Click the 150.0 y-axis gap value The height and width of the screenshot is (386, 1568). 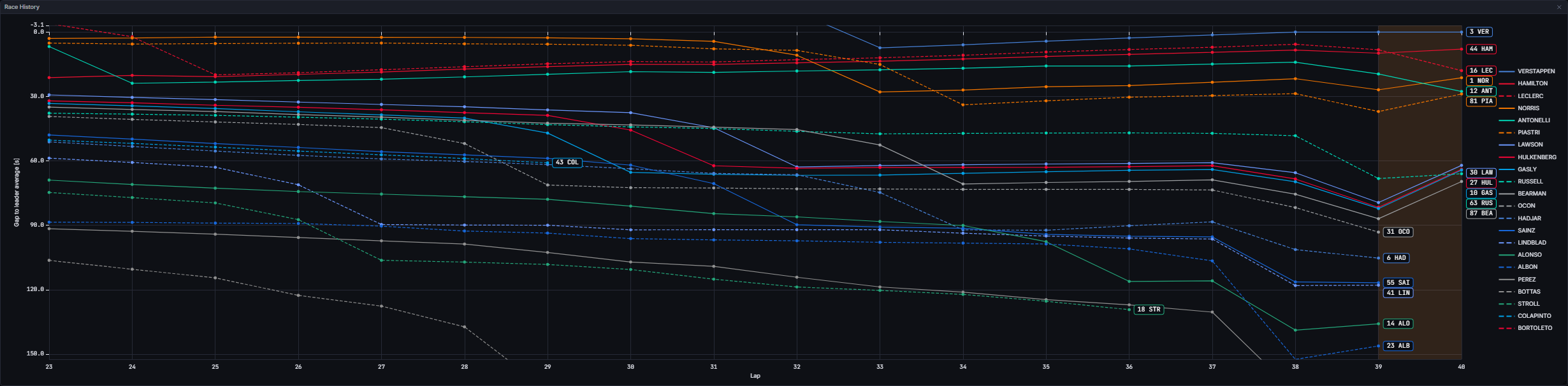[36, 354]
